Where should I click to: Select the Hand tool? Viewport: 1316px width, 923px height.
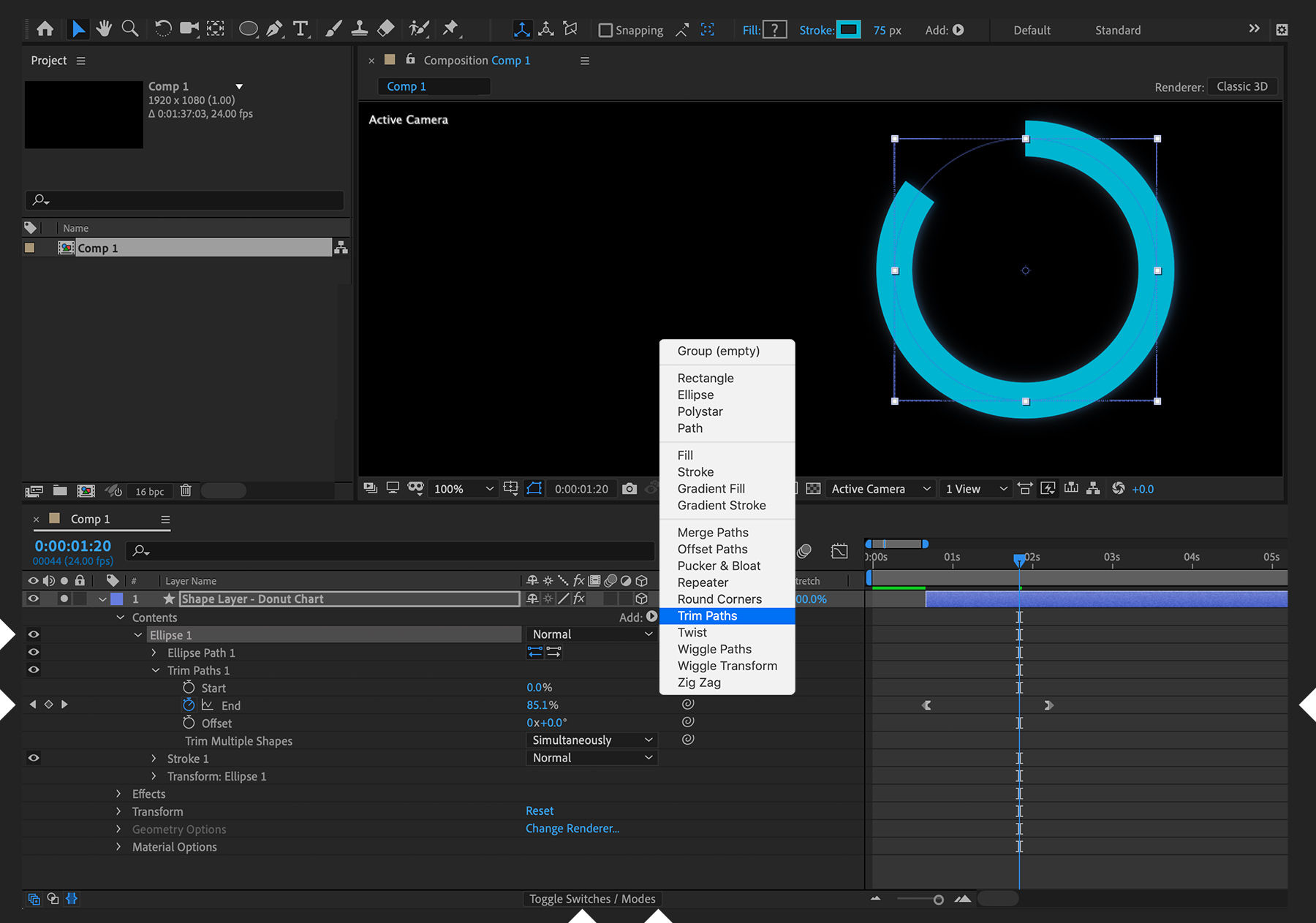tap(104, 29)
